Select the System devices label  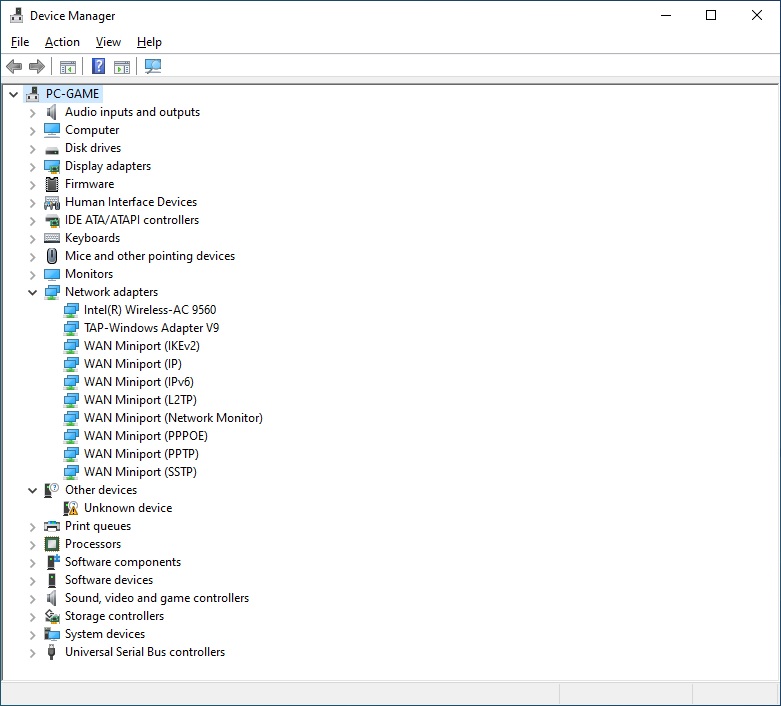[x=105, y=634]
